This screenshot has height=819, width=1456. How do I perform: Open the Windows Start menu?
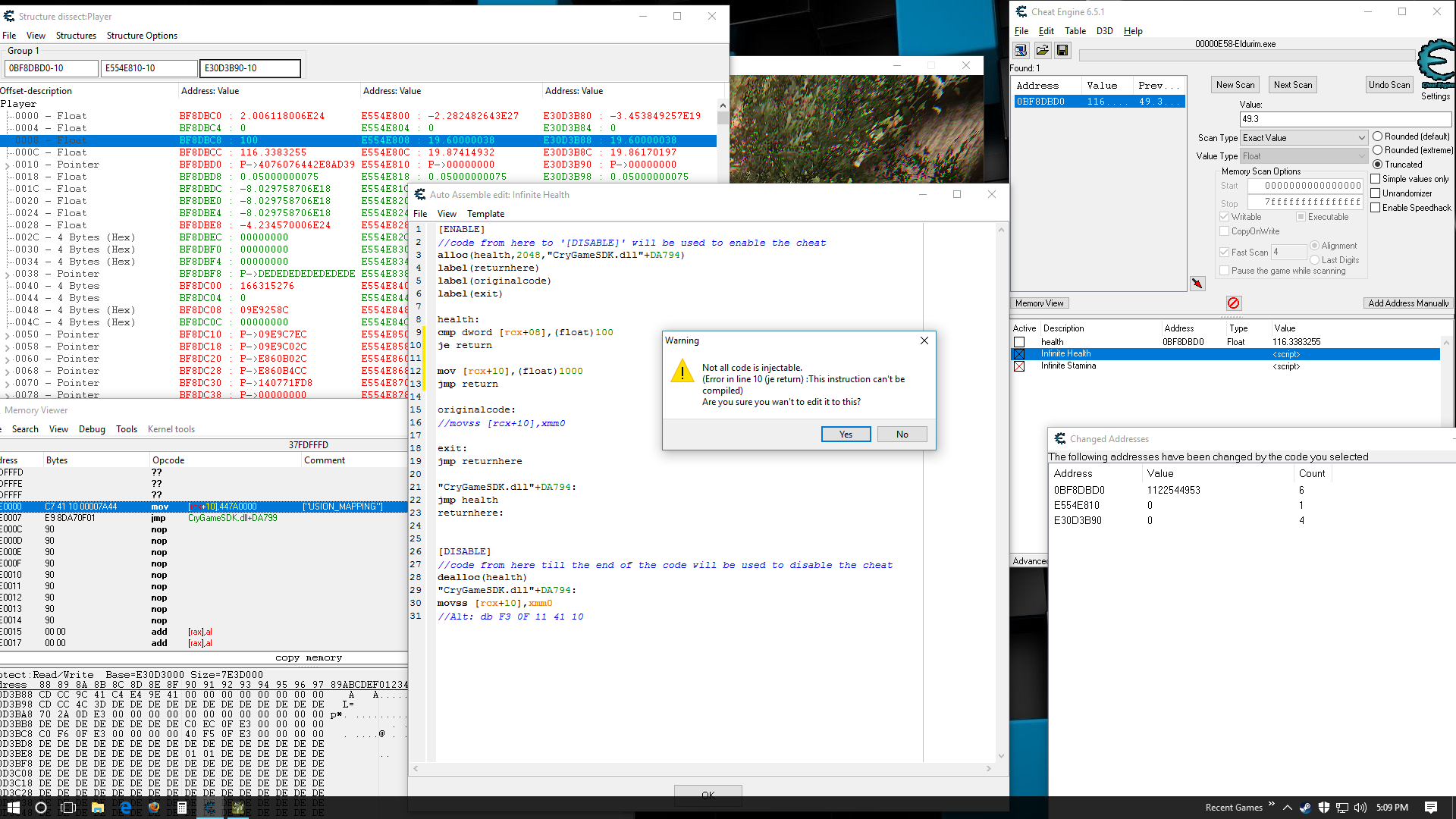13,807
